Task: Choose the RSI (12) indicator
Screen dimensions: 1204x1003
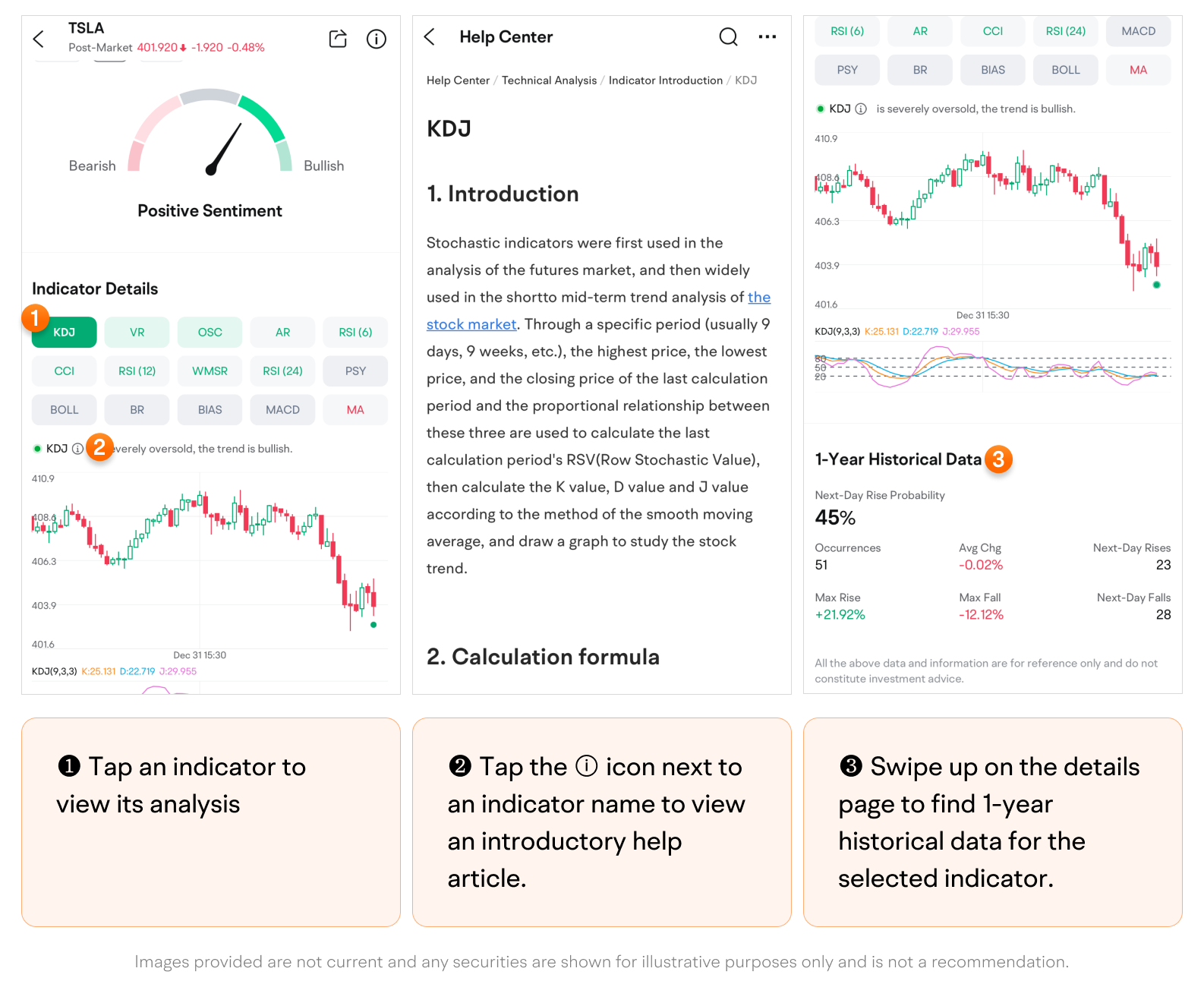Action: [x=137, y=371]
